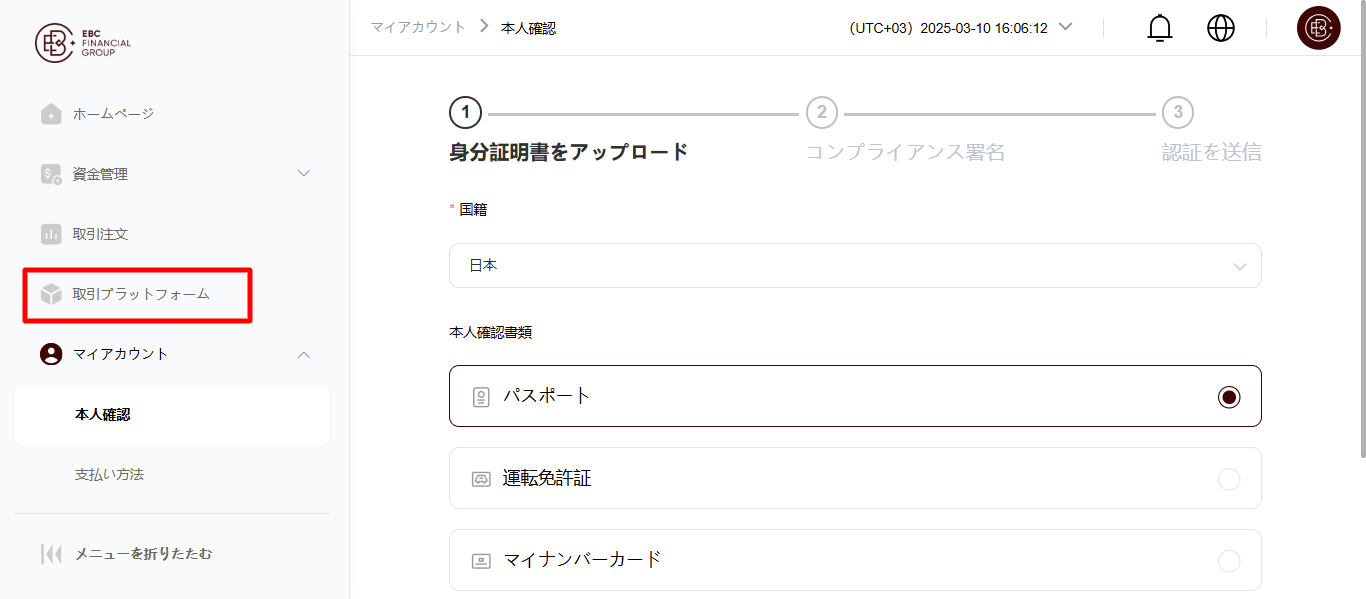Screen dimensions: 1366x599
Task: Select マイナンバーカード as identity document
Action: [1229, 560]
